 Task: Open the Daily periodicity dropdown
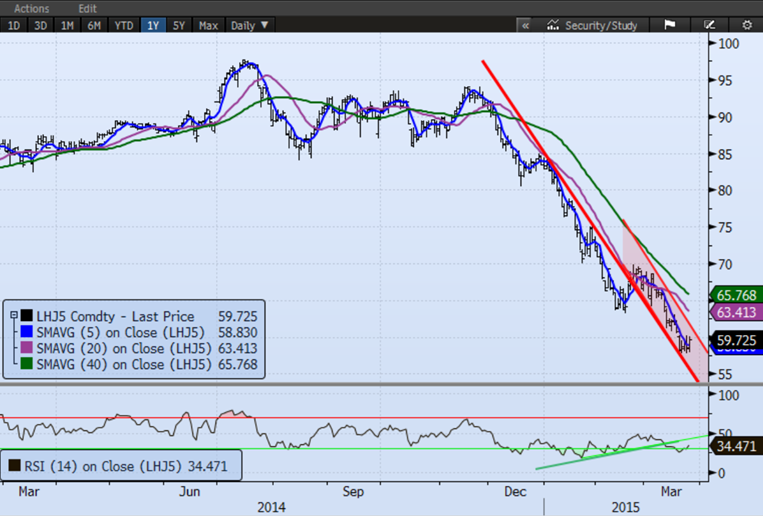coord(248,24)
